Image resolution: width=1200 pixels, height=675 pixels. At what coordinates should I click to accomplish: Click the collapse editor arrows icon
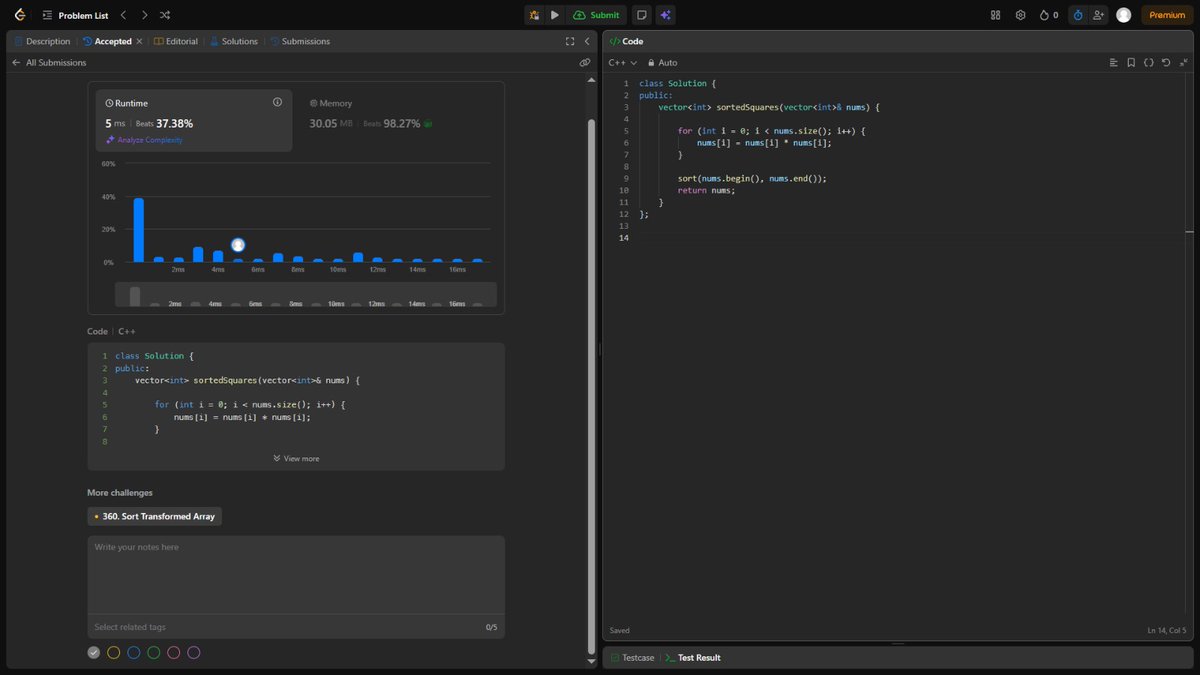pos(1183,62)
